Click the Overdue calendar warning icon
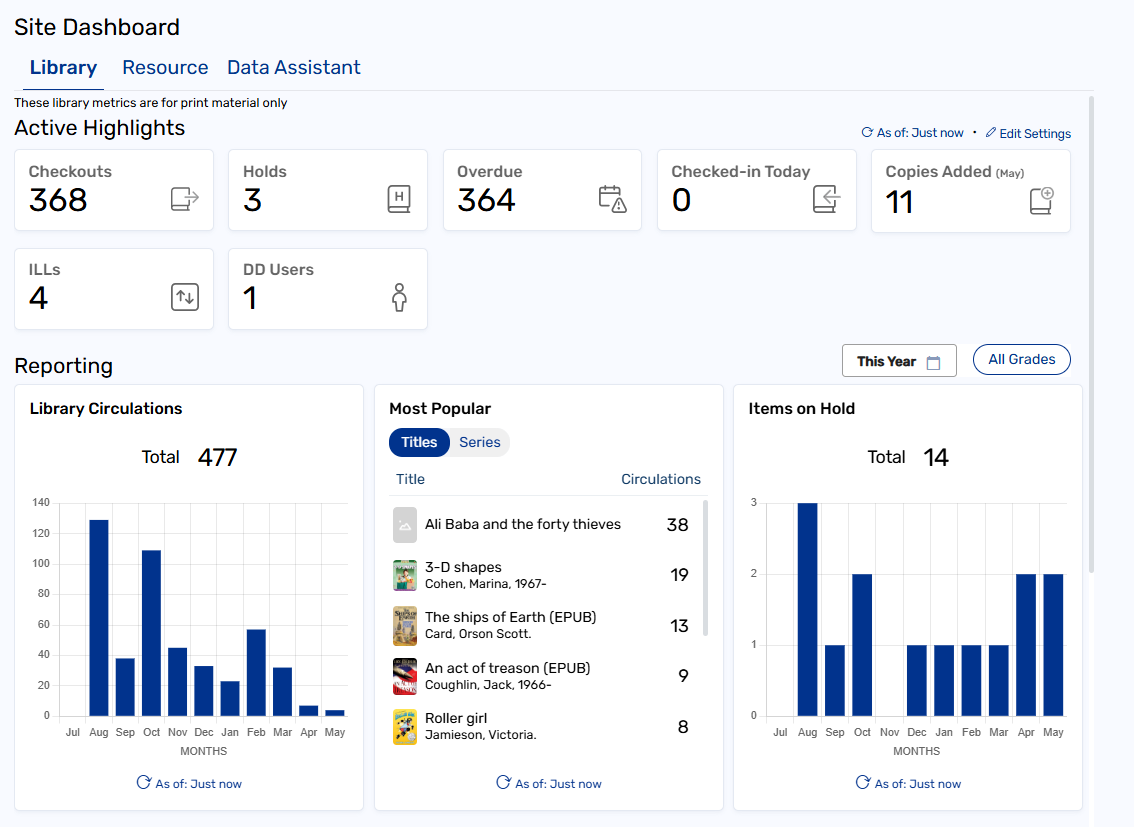Screen dimensions: 1134x827 [612, 199]
